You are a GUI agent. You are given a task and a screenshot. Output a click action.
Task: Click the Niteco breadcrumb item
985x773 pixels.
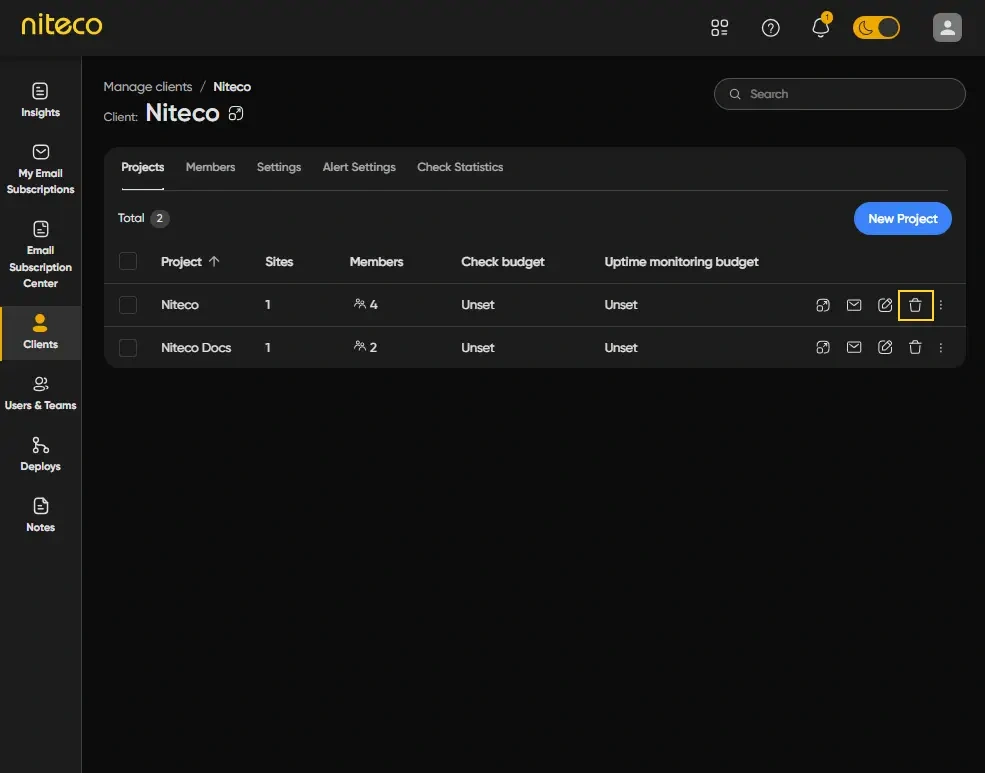coord(232,87)
